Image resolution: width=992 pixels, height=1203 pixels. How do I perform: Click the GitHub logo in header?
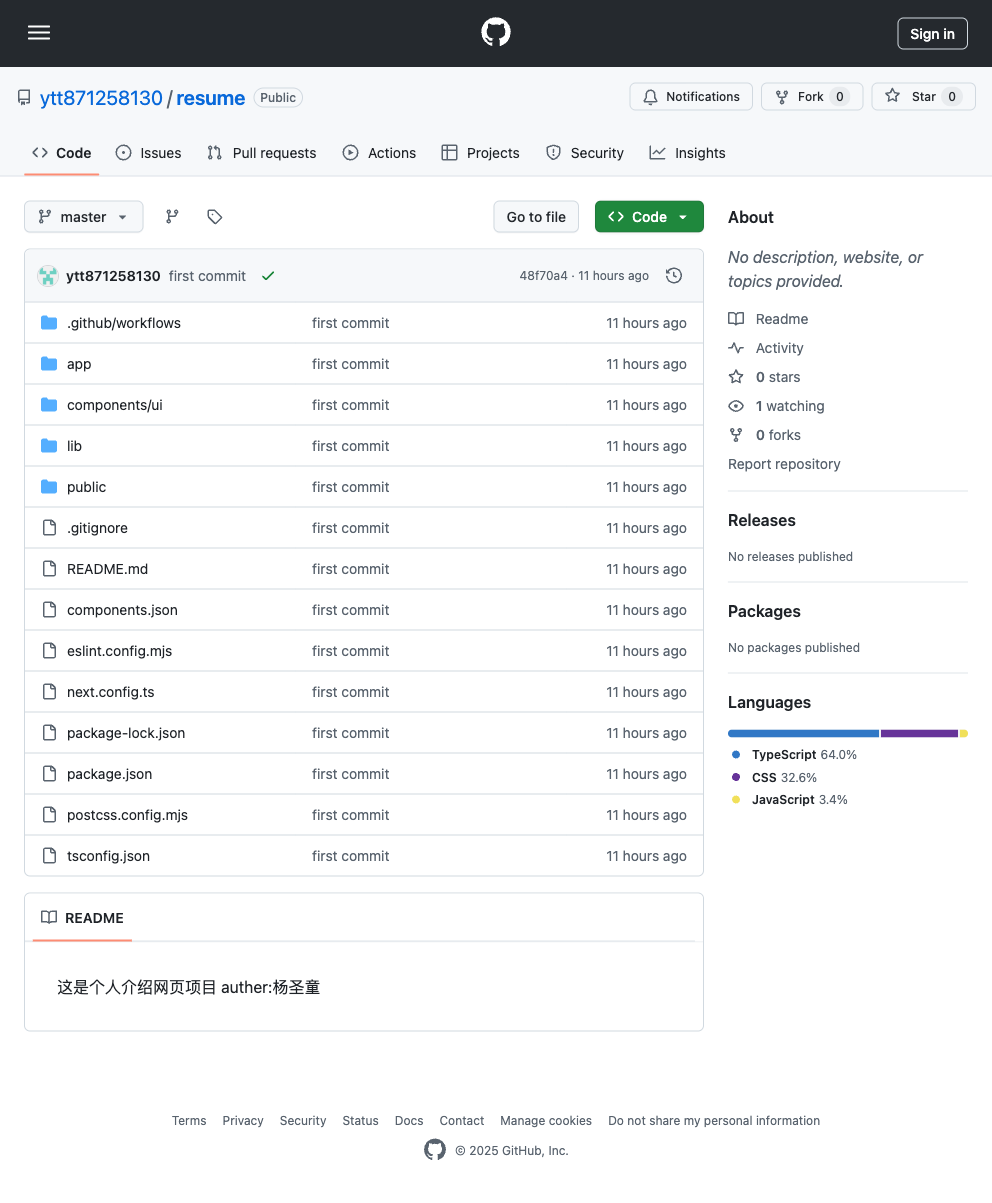pos(496,33)
